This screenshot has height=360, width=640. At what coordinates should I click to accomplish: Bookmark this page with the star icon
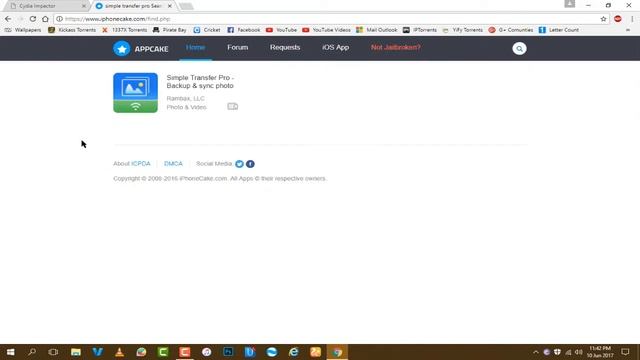coord(603,19)
